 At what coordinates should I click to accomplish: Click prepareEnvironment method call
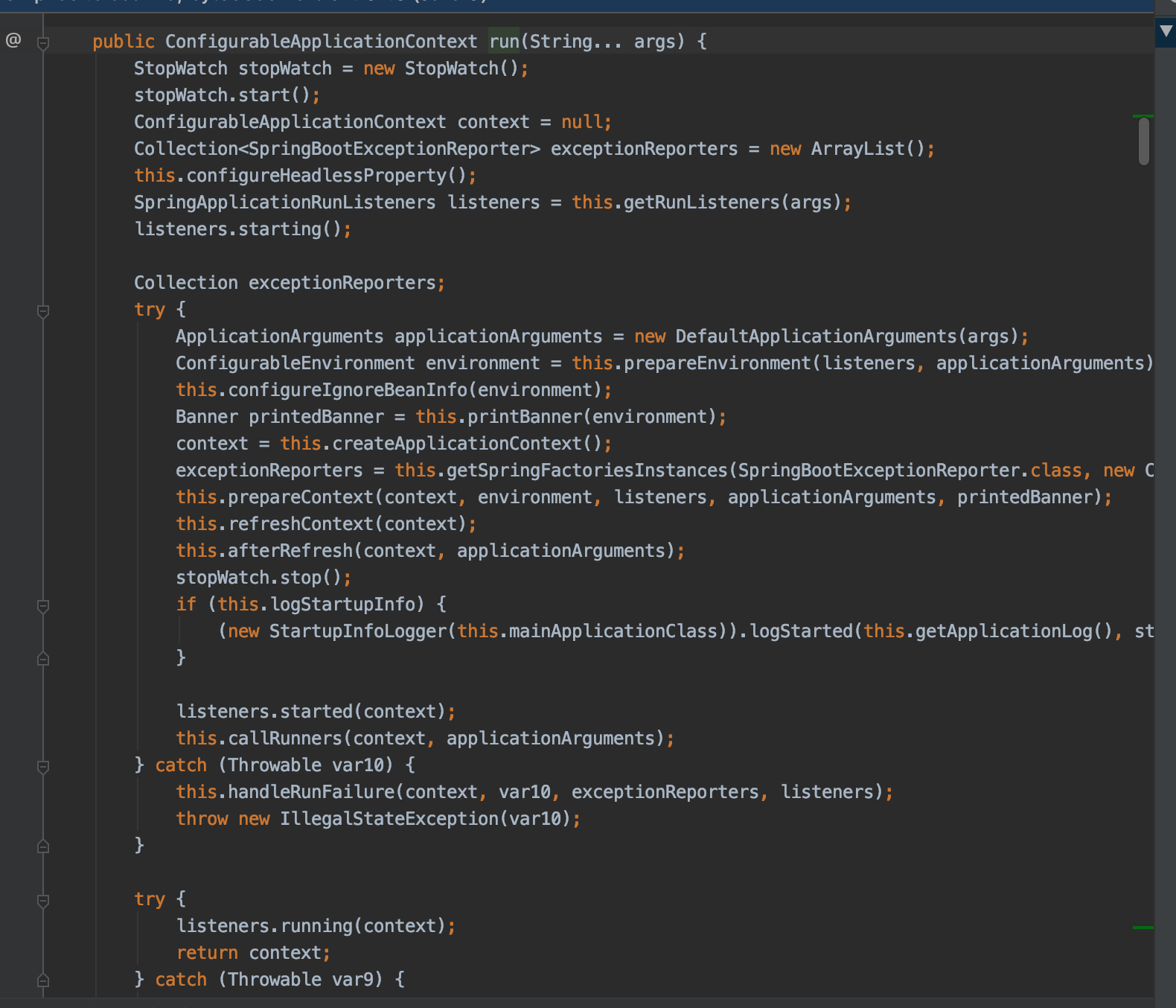coord(718,363)
